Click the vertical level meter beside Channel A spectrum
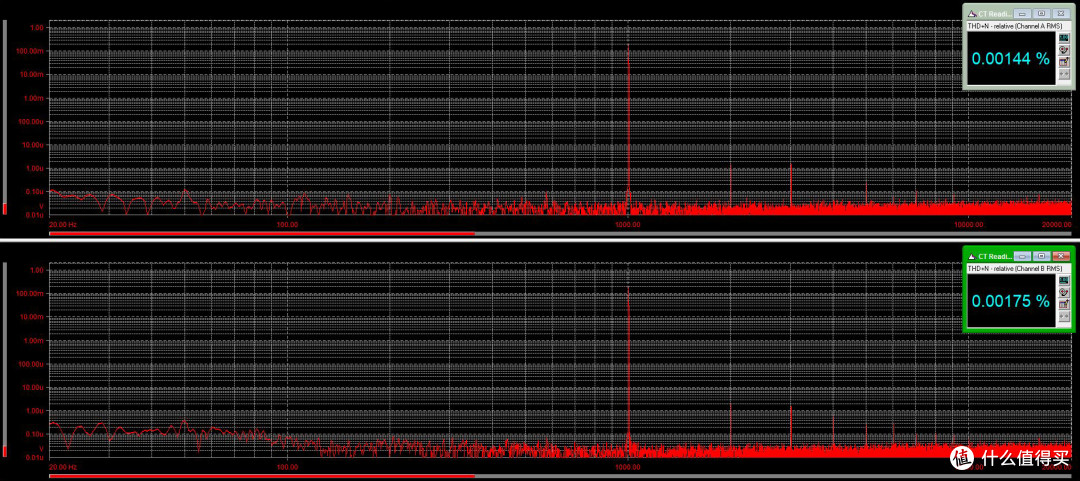The height and width of the screenshot is (481, 1080). [x=5, y=117]
